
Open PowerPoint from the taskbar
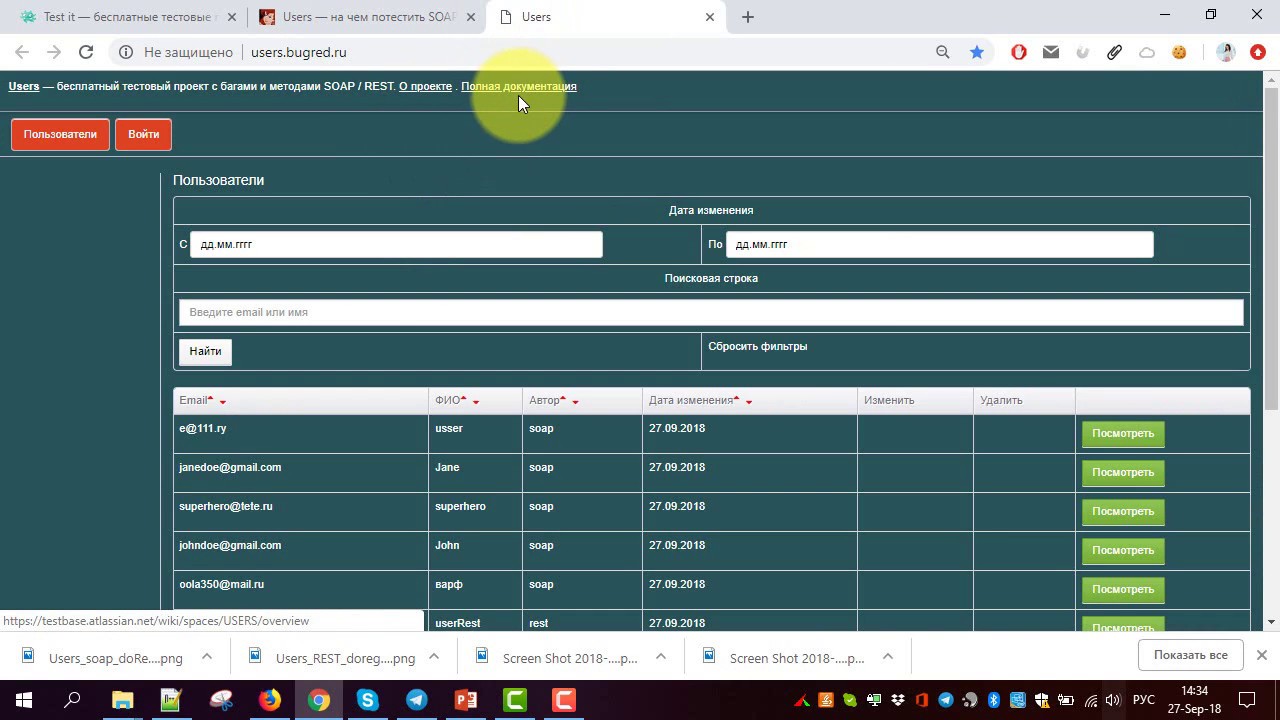pyautogui.click(x=466, y=700)
